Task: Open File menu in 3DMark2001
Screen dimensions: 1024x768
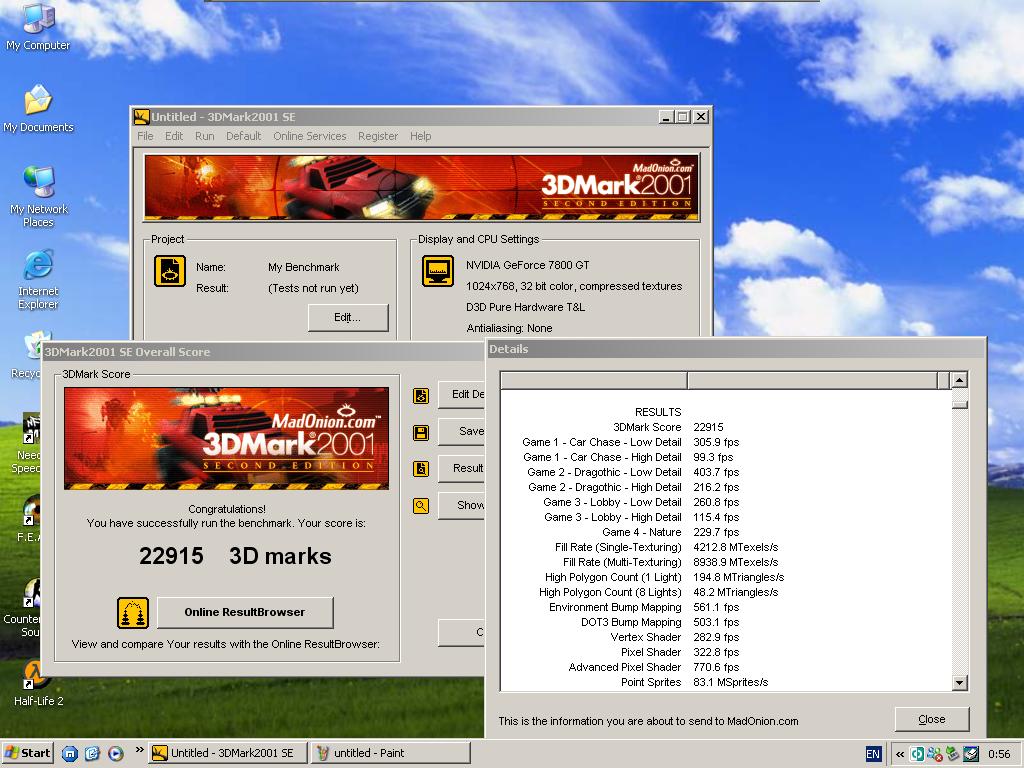Action: pyautogui.click(x=145, y=136)
